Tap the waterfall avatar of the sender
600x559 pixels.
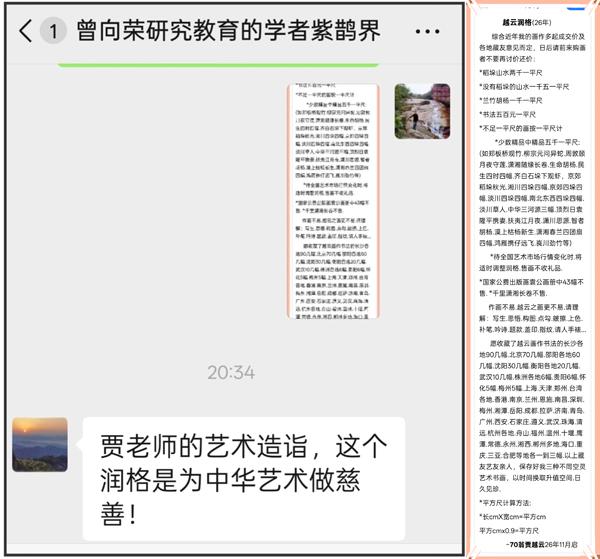(422, 111)
